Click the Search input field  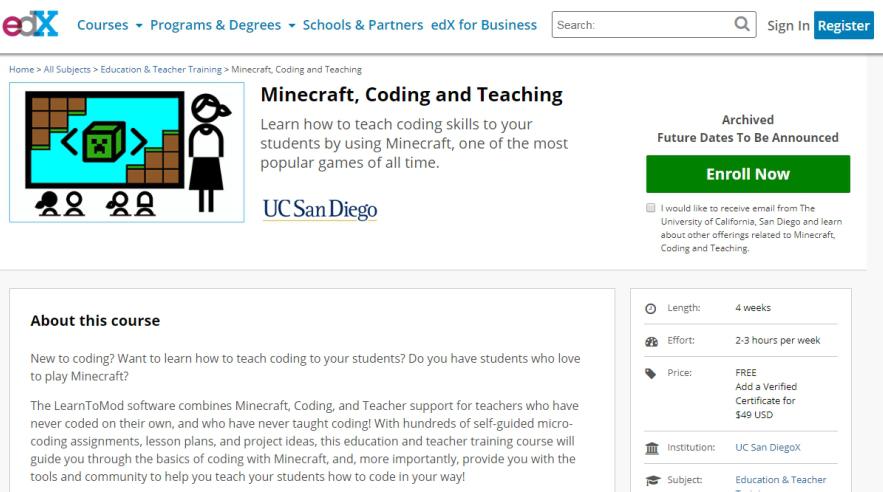point(640,24)
